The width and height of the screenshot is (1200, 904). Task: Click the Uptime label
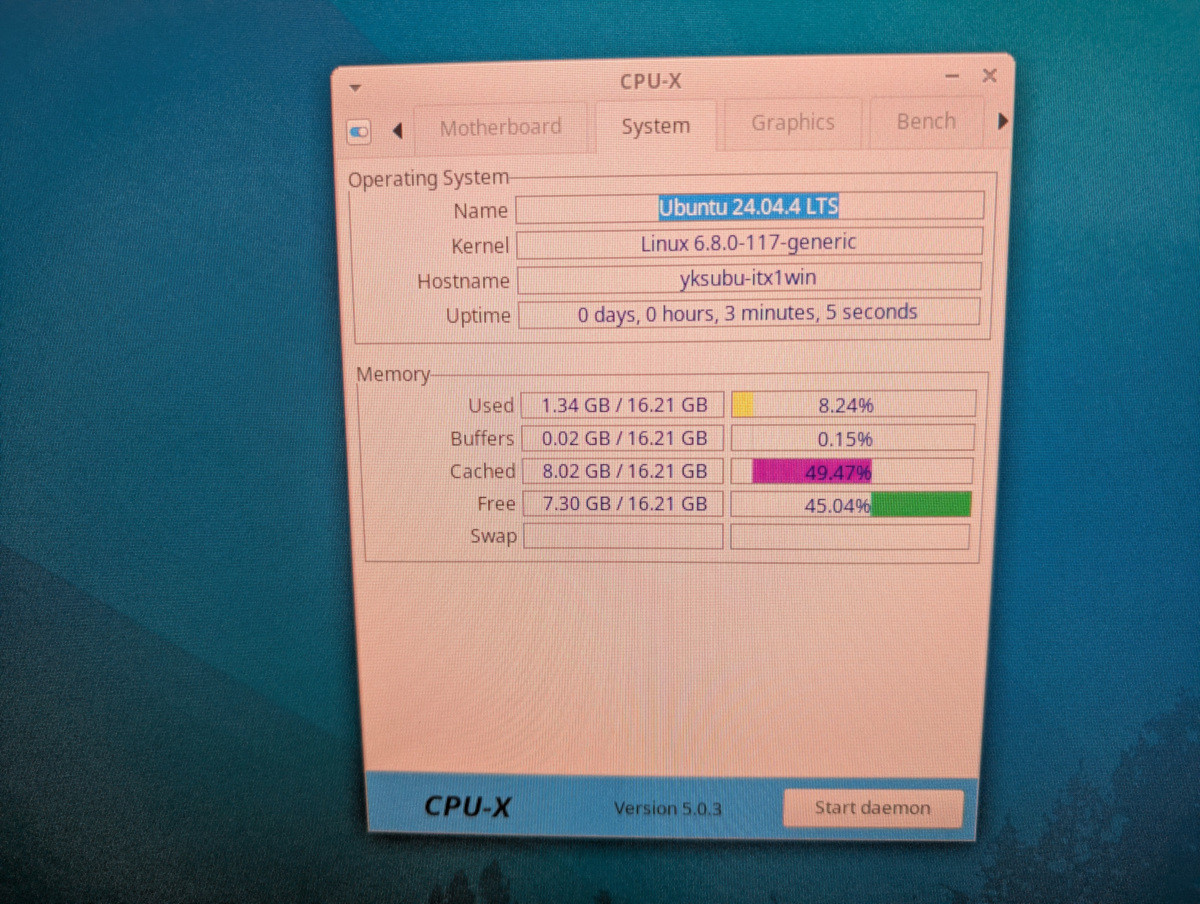click(x=478, y=316)
